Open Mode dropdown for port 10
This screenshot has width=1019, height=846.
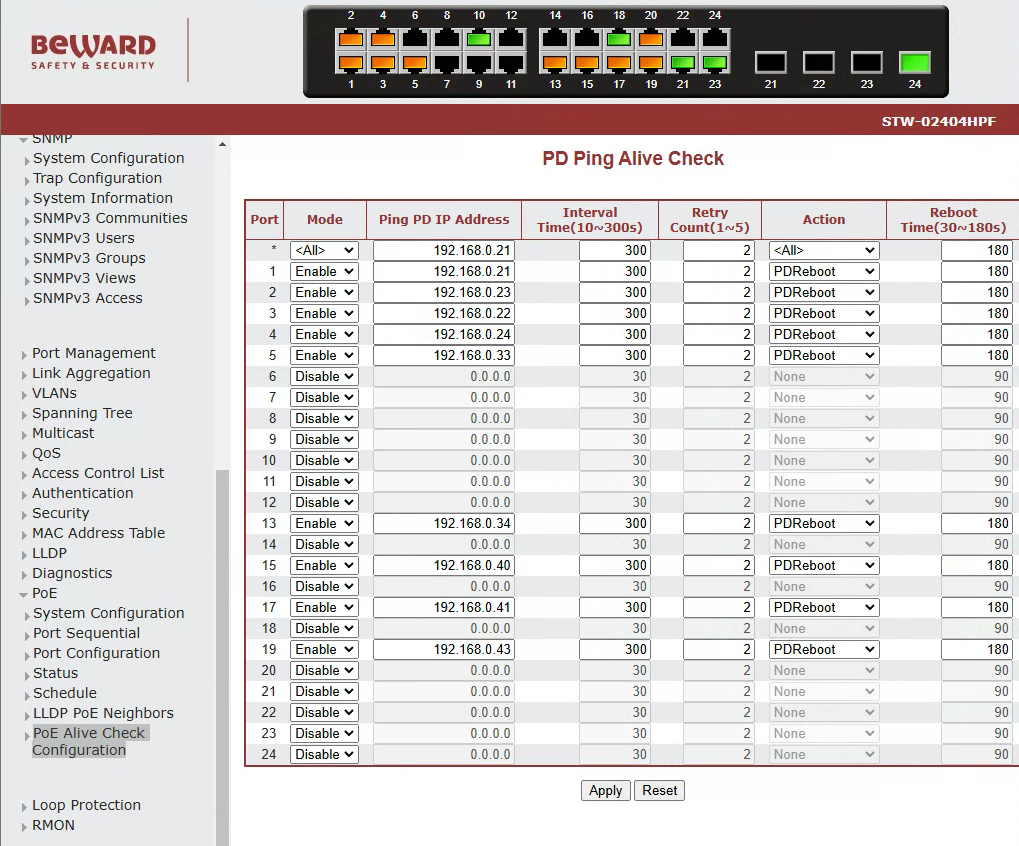pos(324,460)
